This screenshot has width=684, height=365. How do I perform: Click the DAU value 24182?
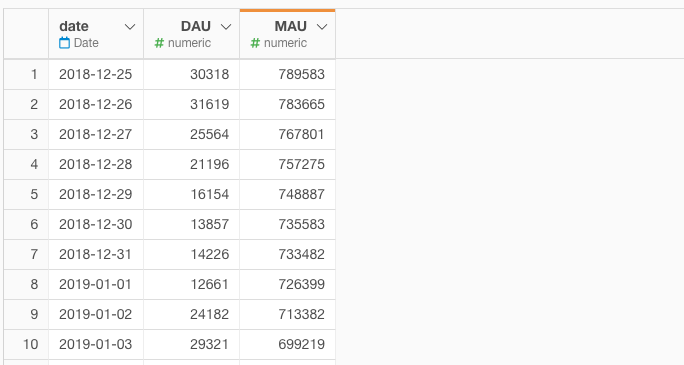(209, 314)
